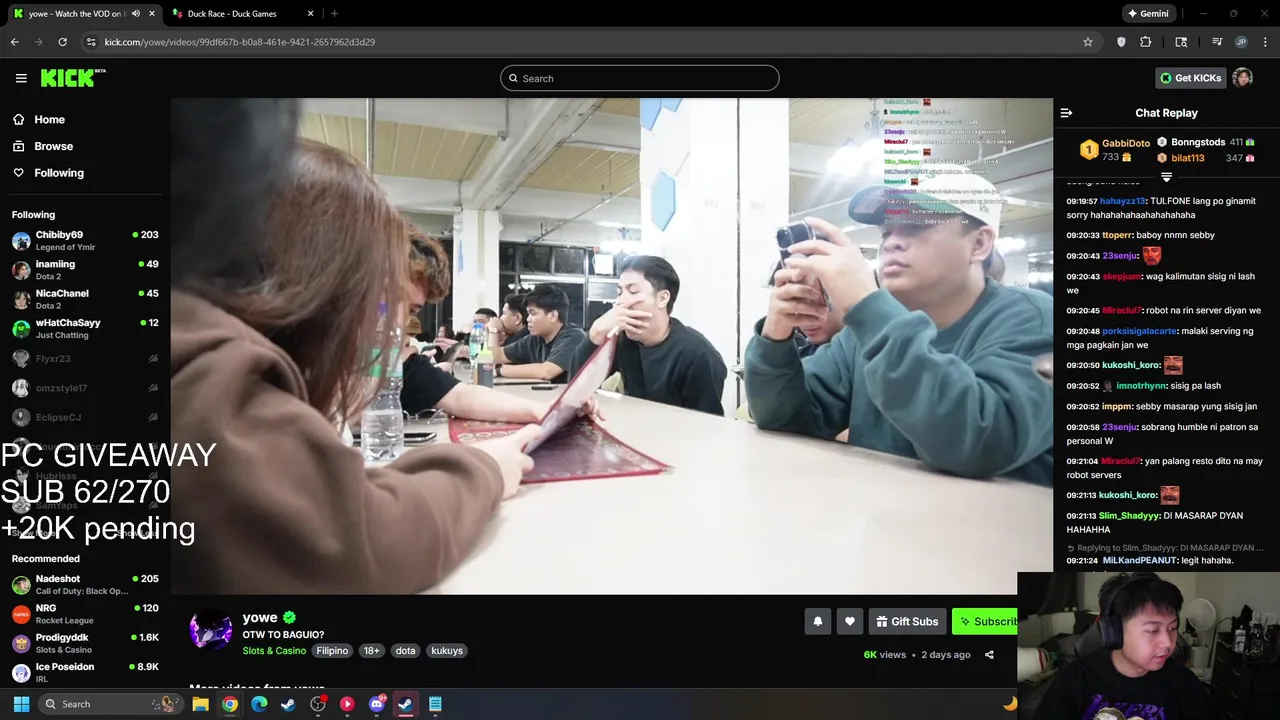This screenshot has width=1280, height=720.
Task: Click bilat113 in gift leaderboard
Action: 1188,158
